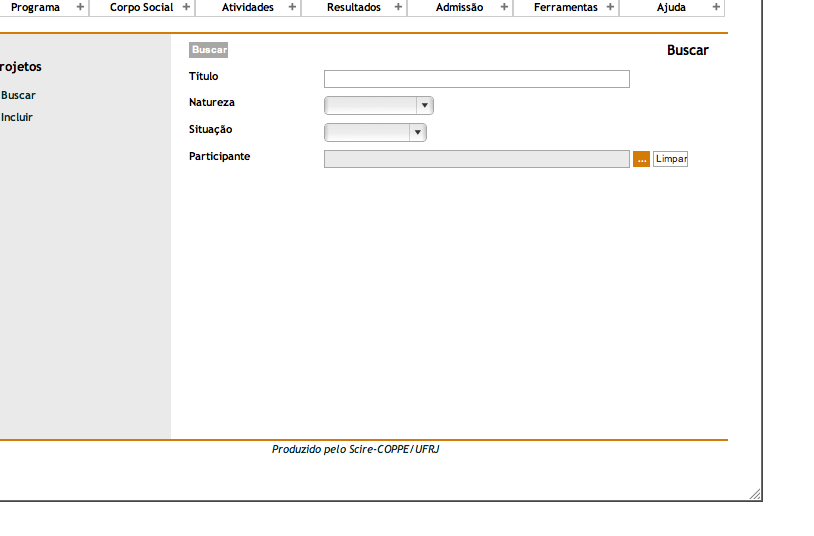Open participant picker with orange ellipsis button

tap(641, 159)
